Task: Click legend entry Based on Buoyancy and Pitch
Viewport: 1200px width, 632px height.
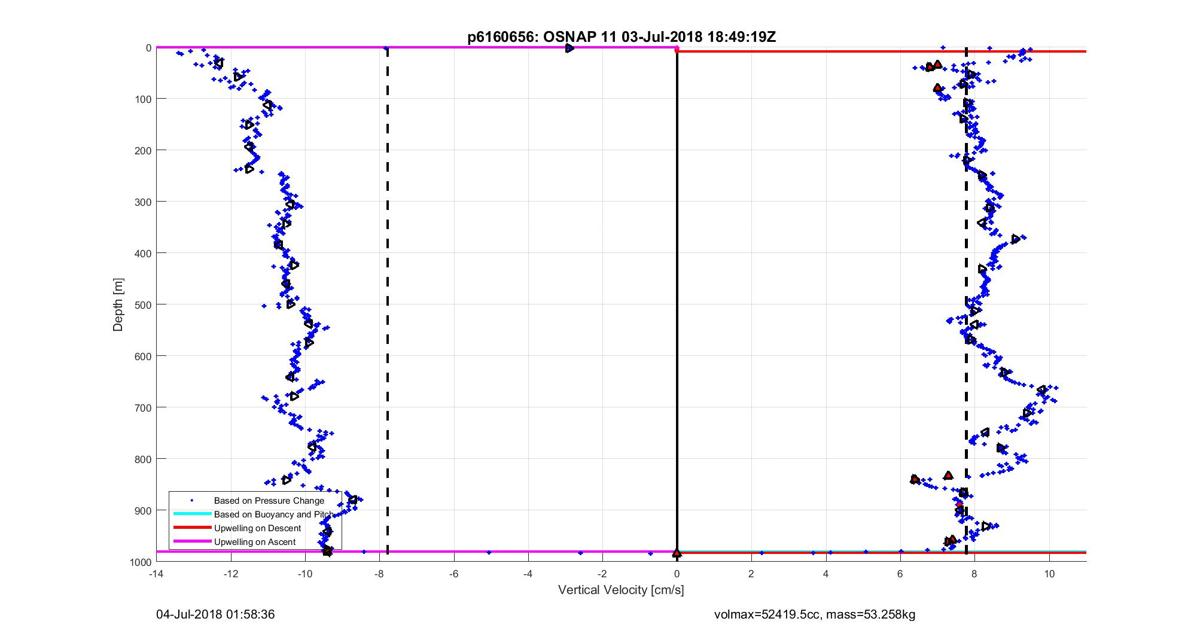Action: pos(273,514)
